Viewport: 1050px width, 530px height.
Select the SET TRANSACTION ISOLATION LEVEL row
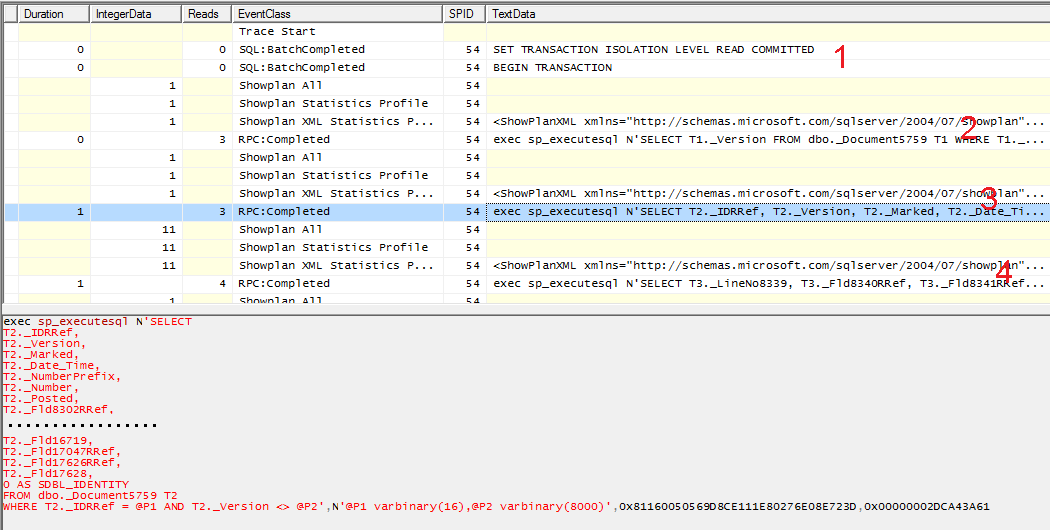pos(653,50)
